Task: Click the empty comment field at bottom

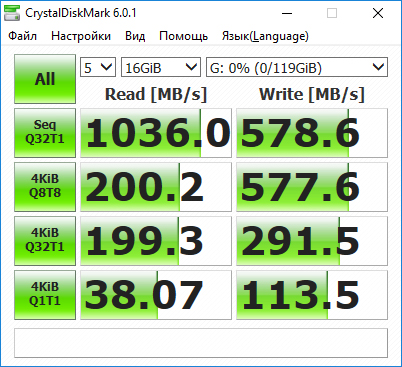Action: tap(201, 343)
